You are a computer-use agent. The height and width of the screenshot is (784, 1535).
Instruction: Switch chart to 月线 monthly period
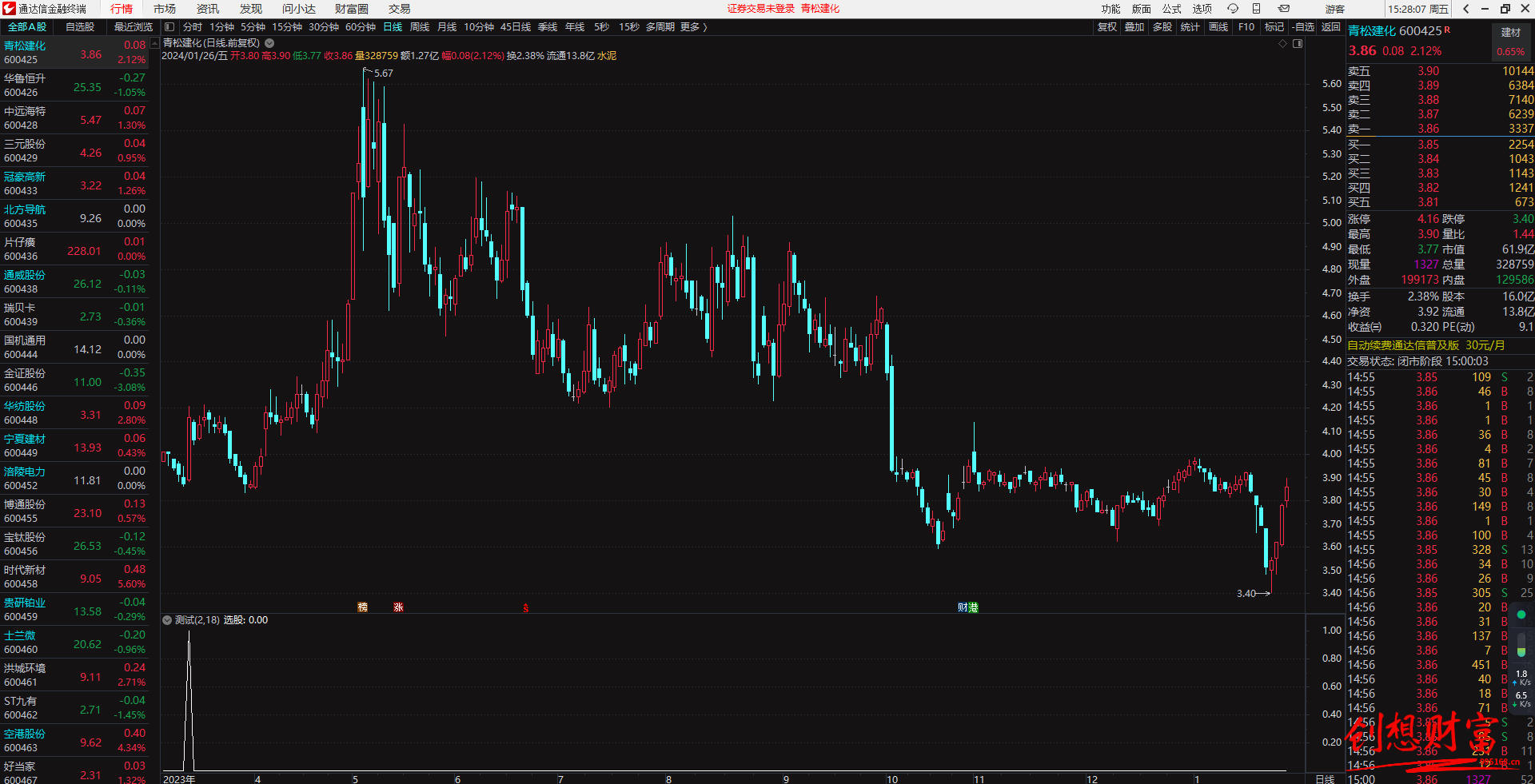(x=447, y=27)
